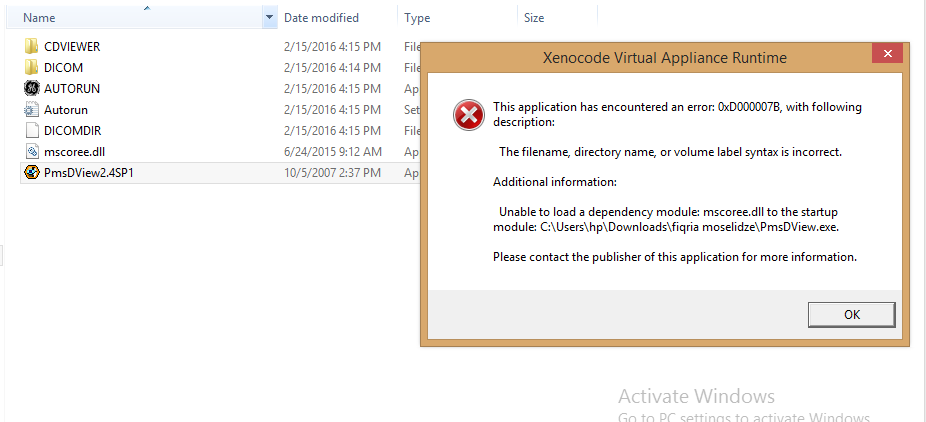Click the mscoree.dll gear file icon

31,151
